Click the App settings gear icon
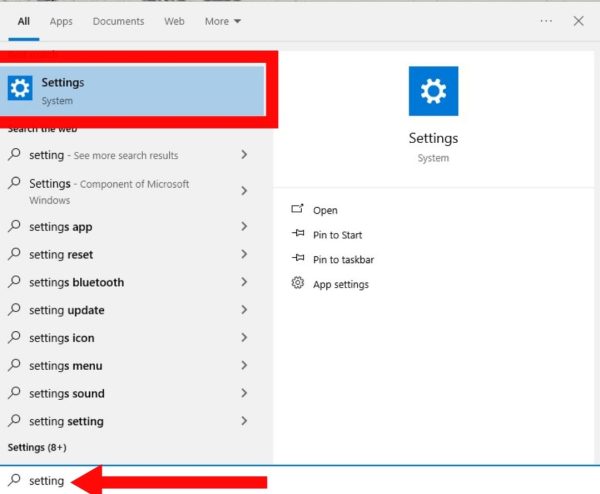 pos(297,284)
